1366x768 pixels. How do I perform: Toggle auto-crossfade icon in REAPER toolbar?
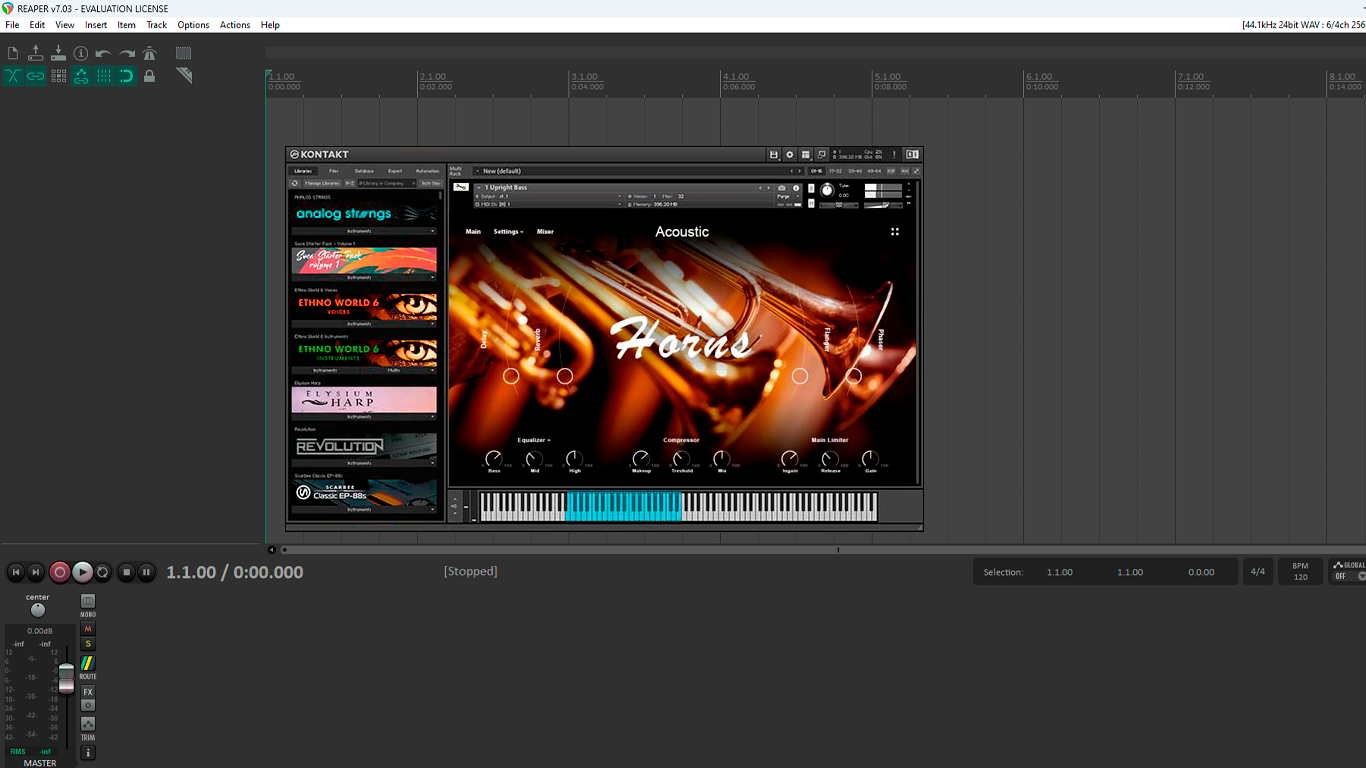[x=13, y=76]
